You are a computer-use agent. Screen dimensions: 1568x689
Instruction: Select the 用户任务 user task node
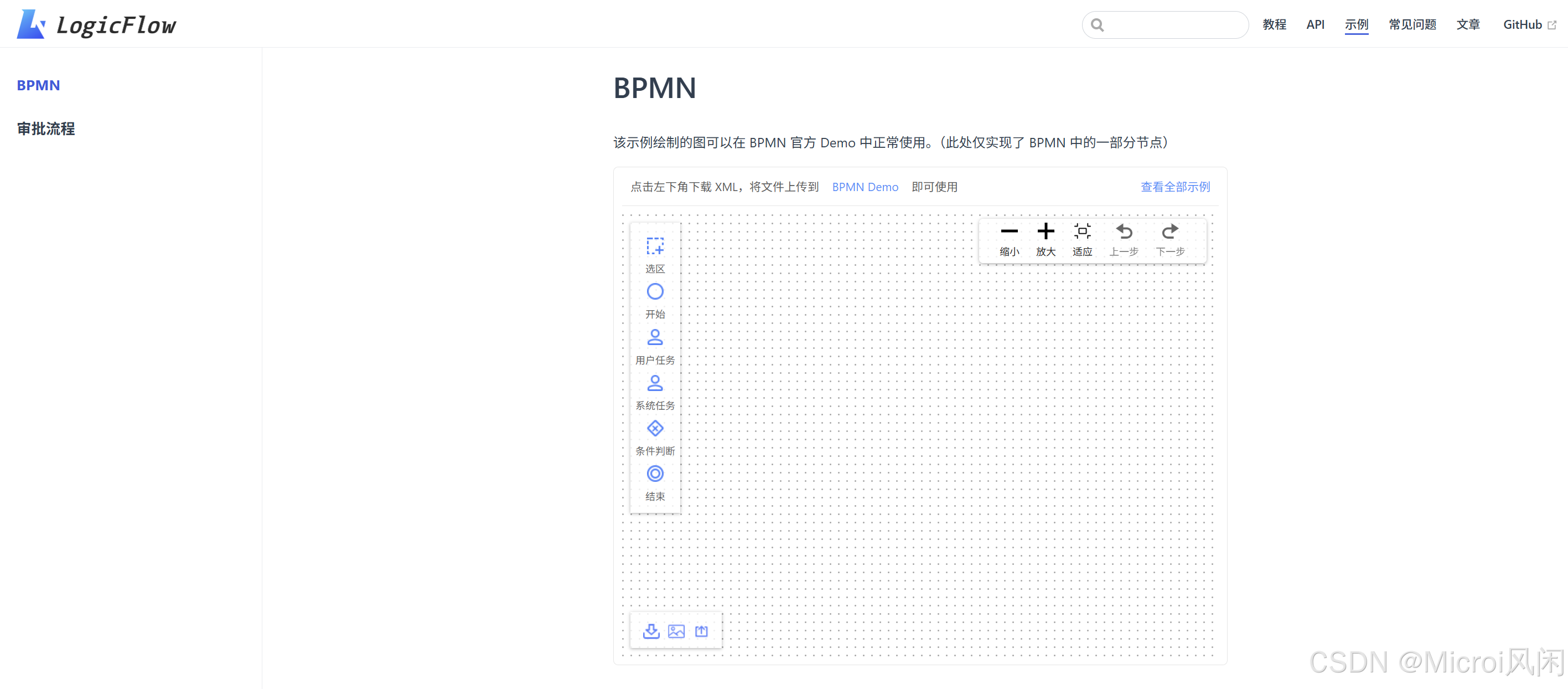(654, 337)
